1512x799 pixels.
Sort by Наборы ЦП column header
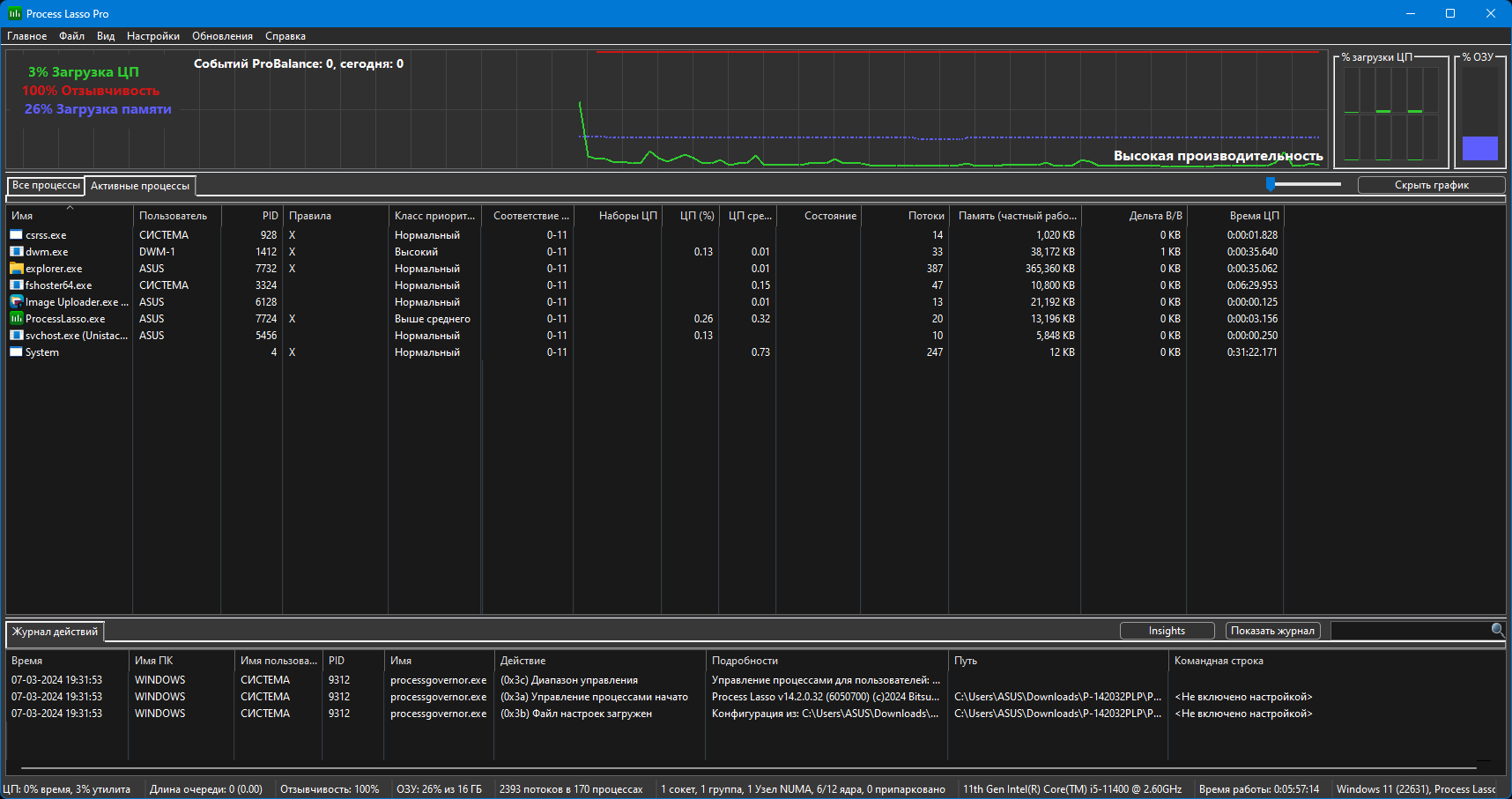pos(619,216)
